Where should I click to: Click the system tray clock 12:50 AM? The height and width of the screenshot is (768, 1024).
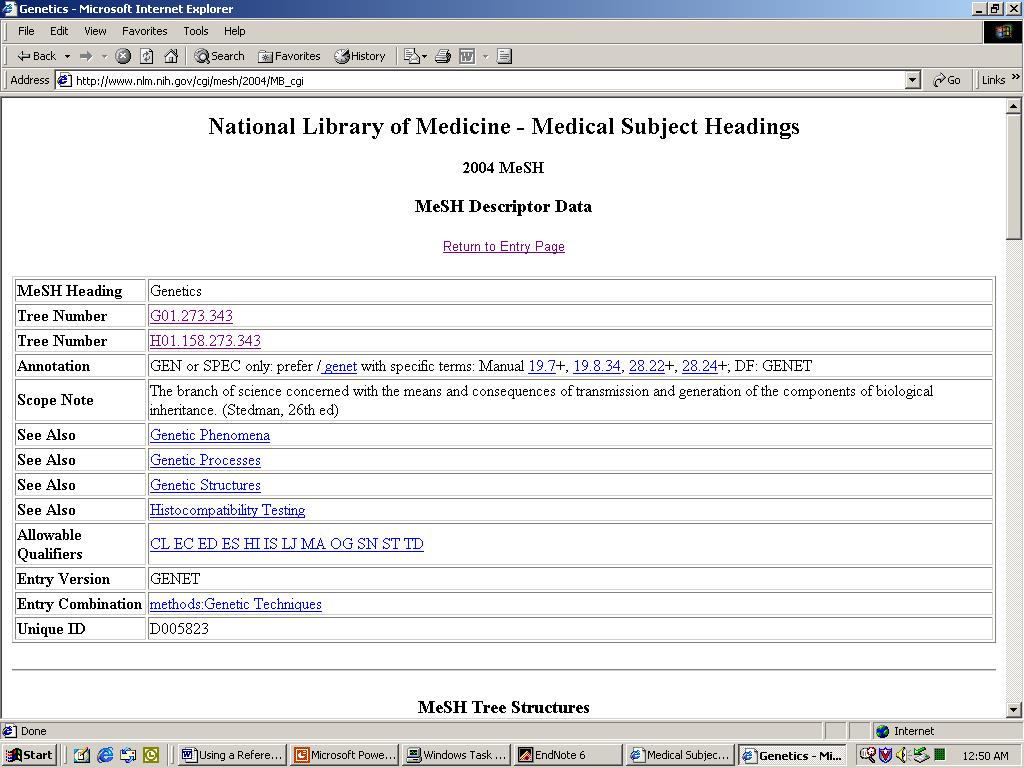[985, 756]
